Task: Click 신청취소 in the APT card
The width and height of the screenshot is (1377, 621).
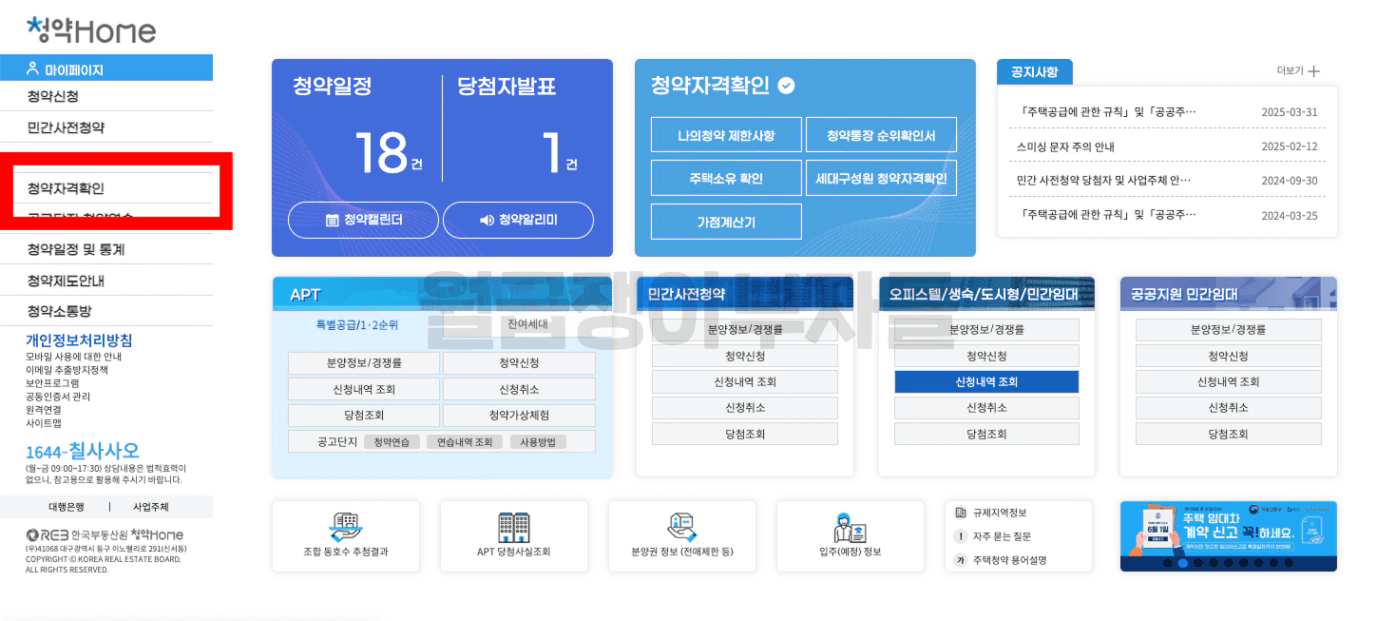Action: [519, 389]
